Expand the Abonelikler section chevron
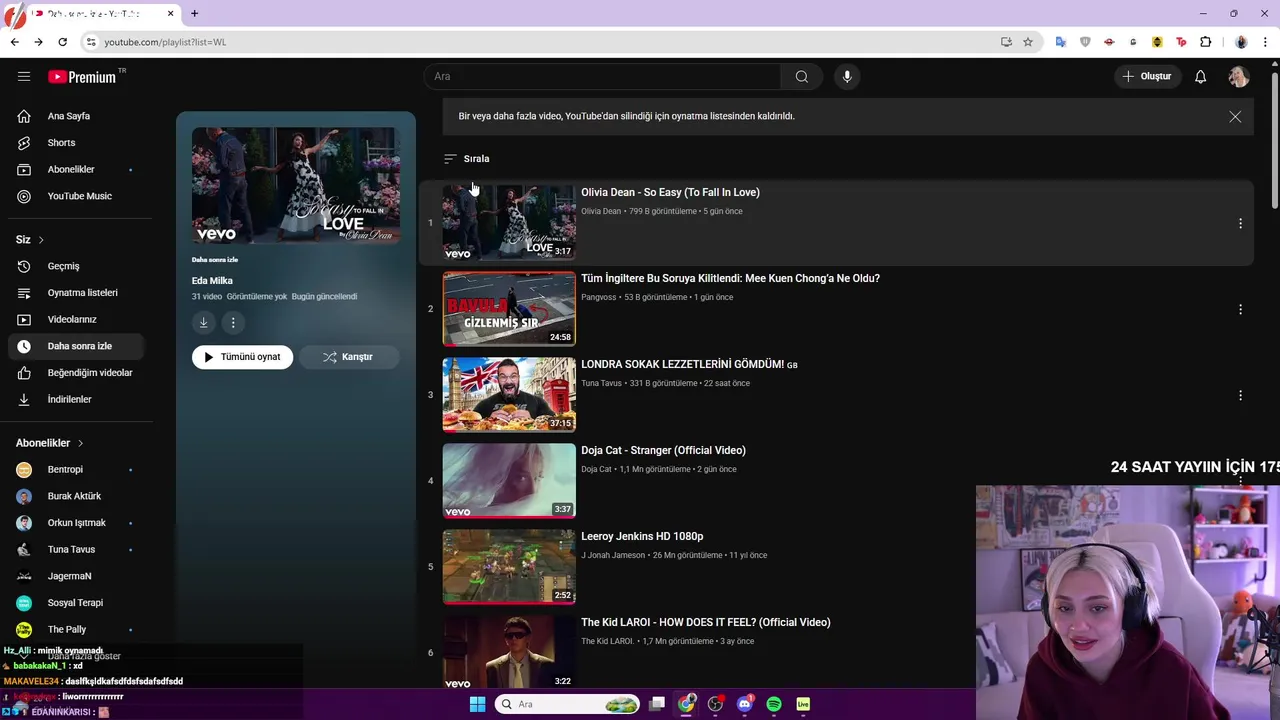Viewport: 1280px width, 720px height. click(80, 443)
